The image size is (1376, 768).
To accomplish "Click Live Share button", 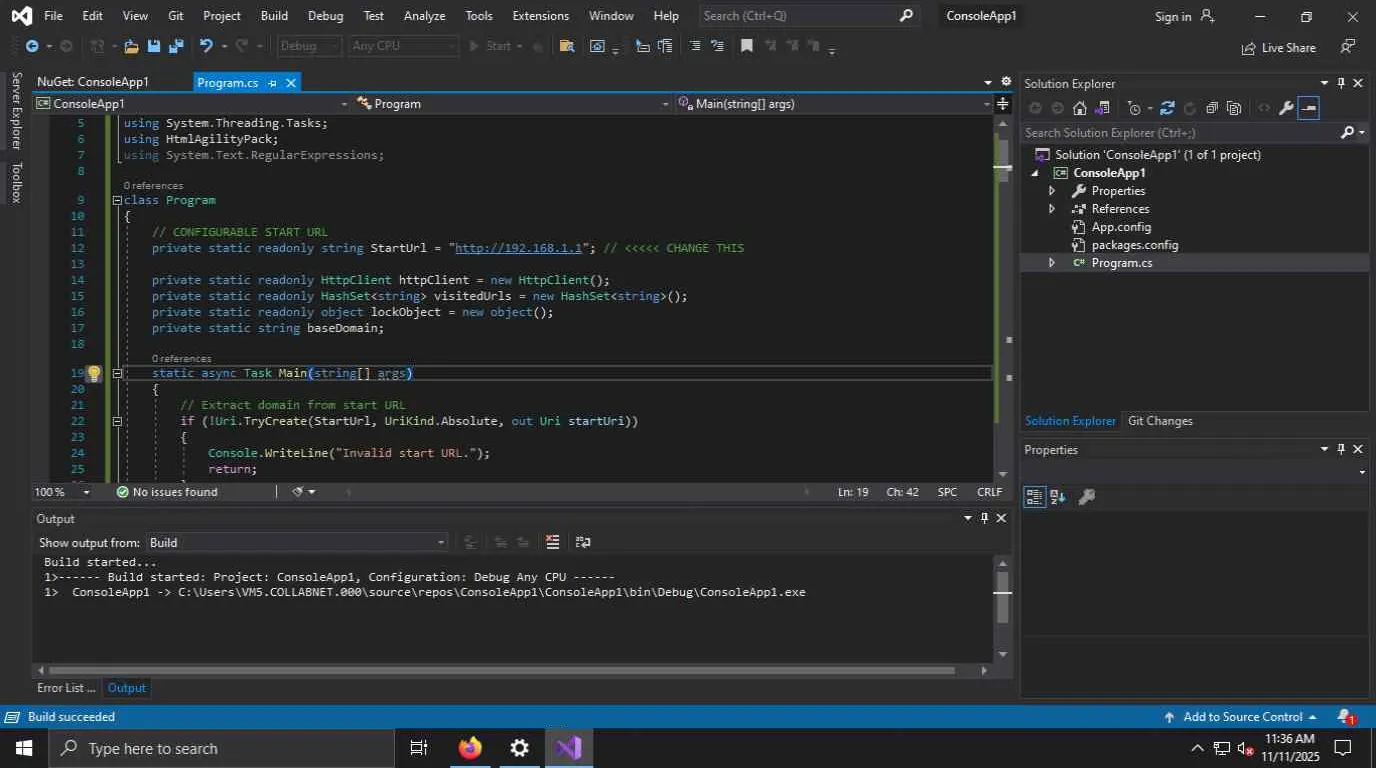I will 1278,47.
